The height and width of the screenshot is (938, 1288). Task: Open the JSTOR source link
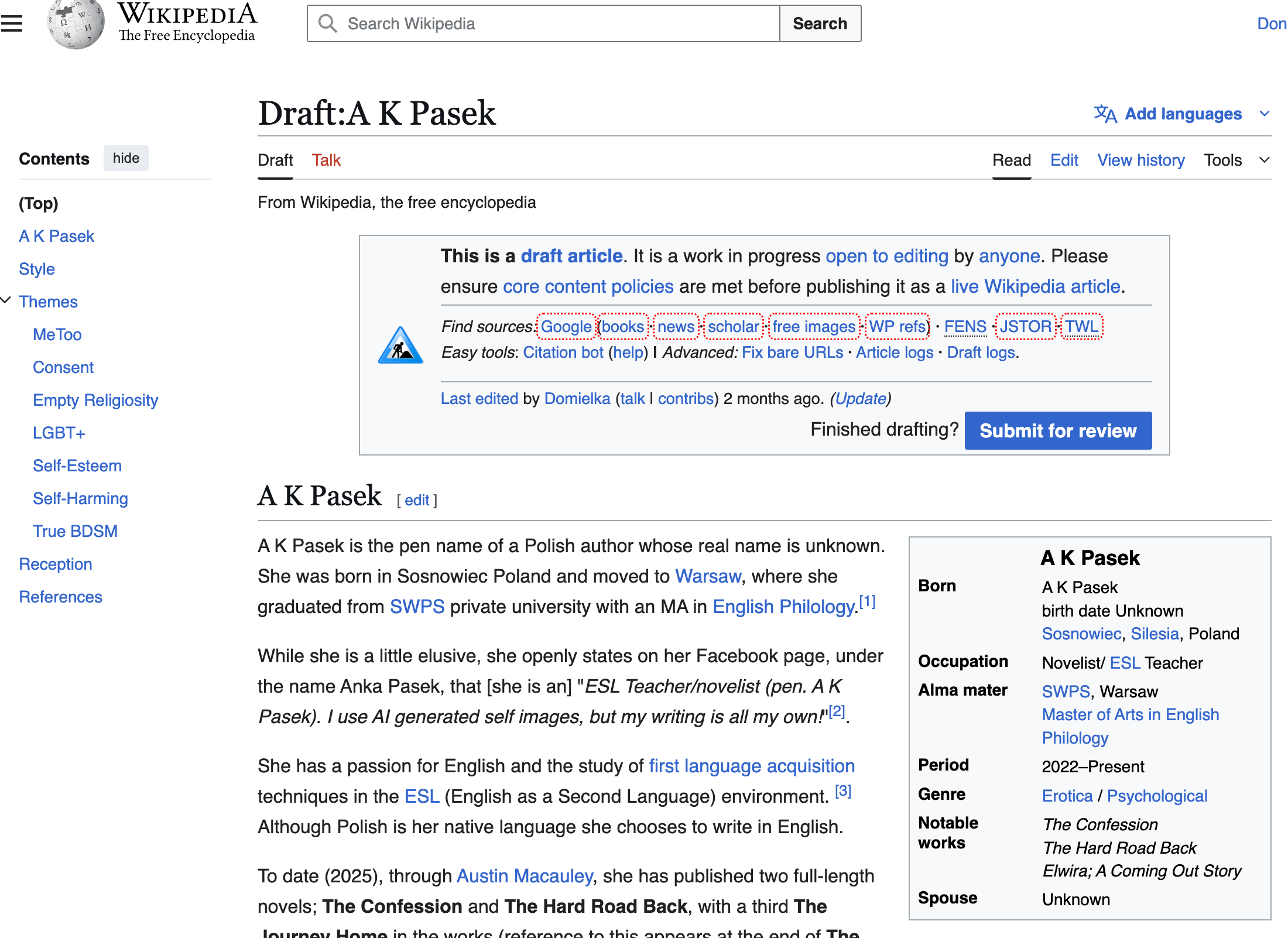pyautogui.click(x=1025, y=326)
